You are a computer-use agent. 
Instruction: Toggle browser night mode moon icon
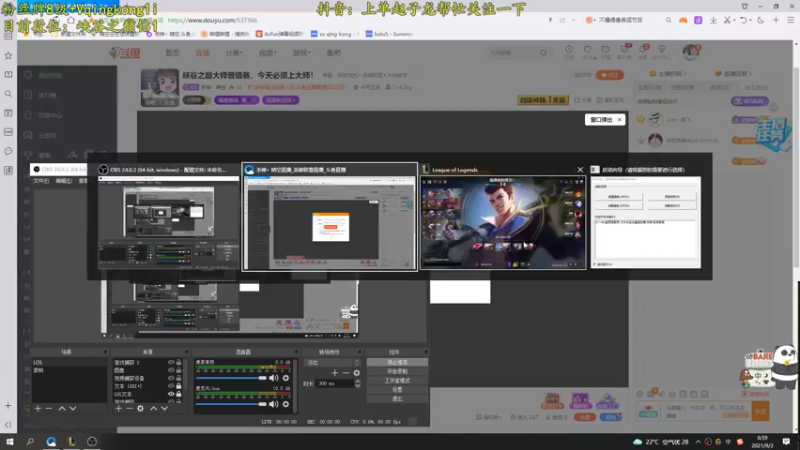click(x=761, y=20)
